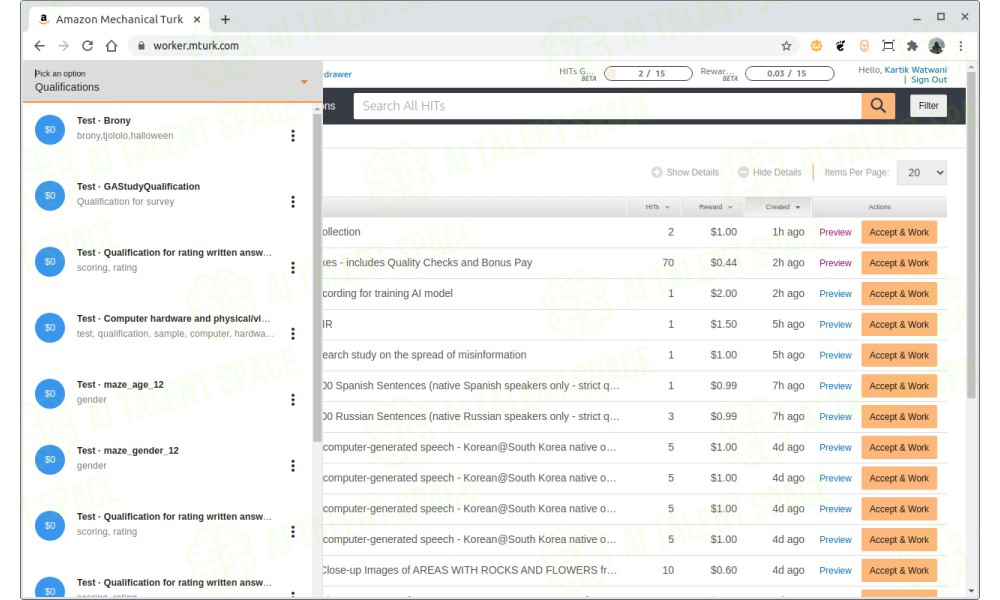This screenshot has height=600, width=1000.
Task: Accept & Work the misinformation study HIT
Action: pyautogui.click(x=899, y=355)
